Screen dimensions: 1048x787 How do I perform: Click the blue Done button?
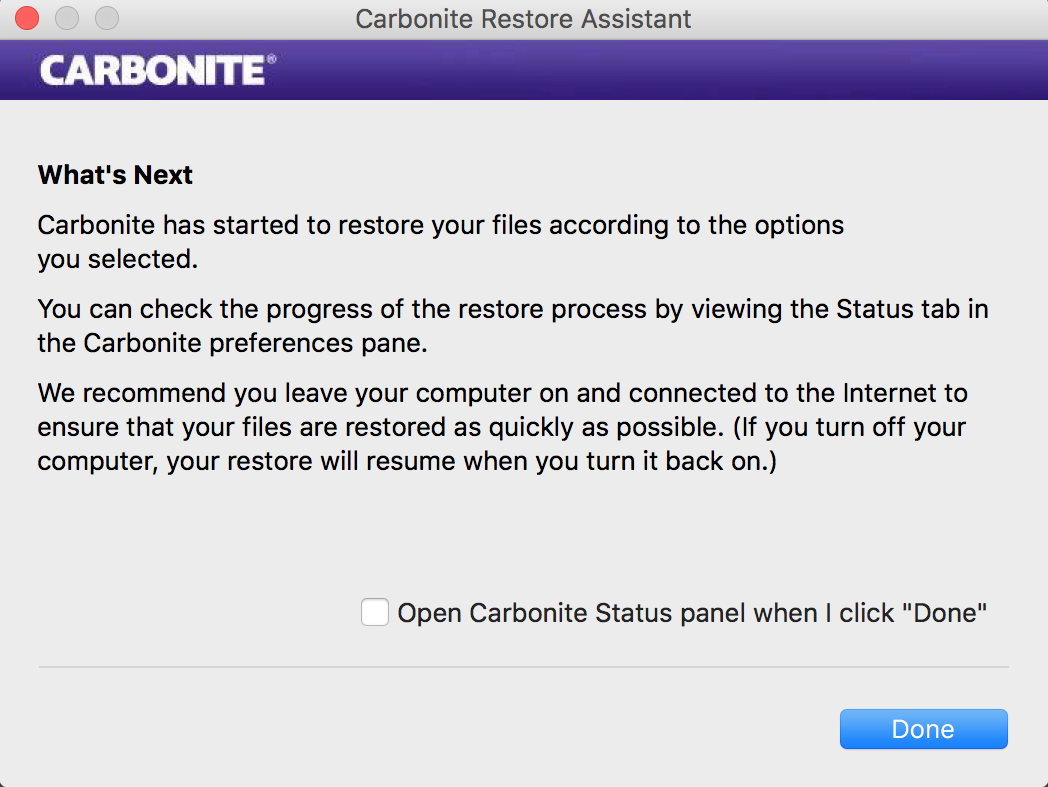point(923,729)
